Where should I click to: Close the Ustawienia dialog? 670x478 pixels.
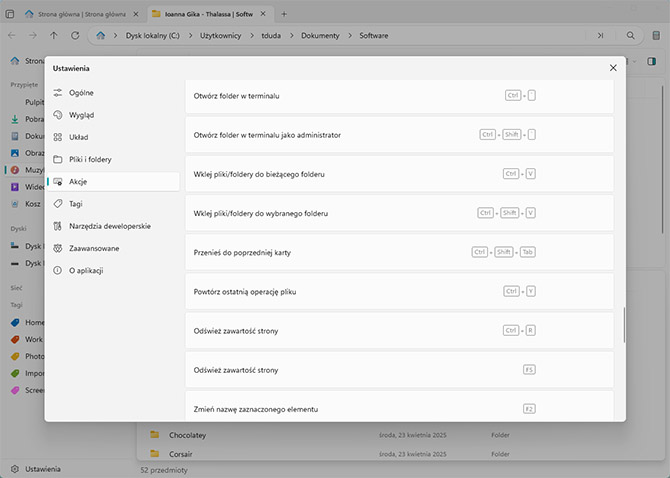613,68
